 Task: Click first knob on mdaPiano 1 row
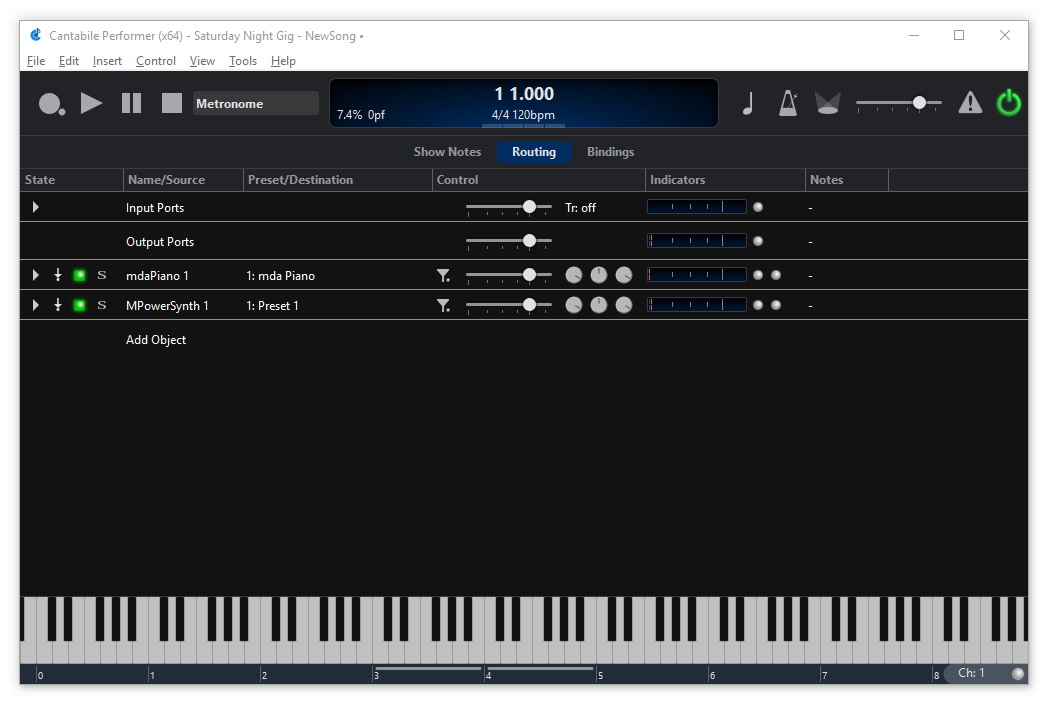coord(574,275)
